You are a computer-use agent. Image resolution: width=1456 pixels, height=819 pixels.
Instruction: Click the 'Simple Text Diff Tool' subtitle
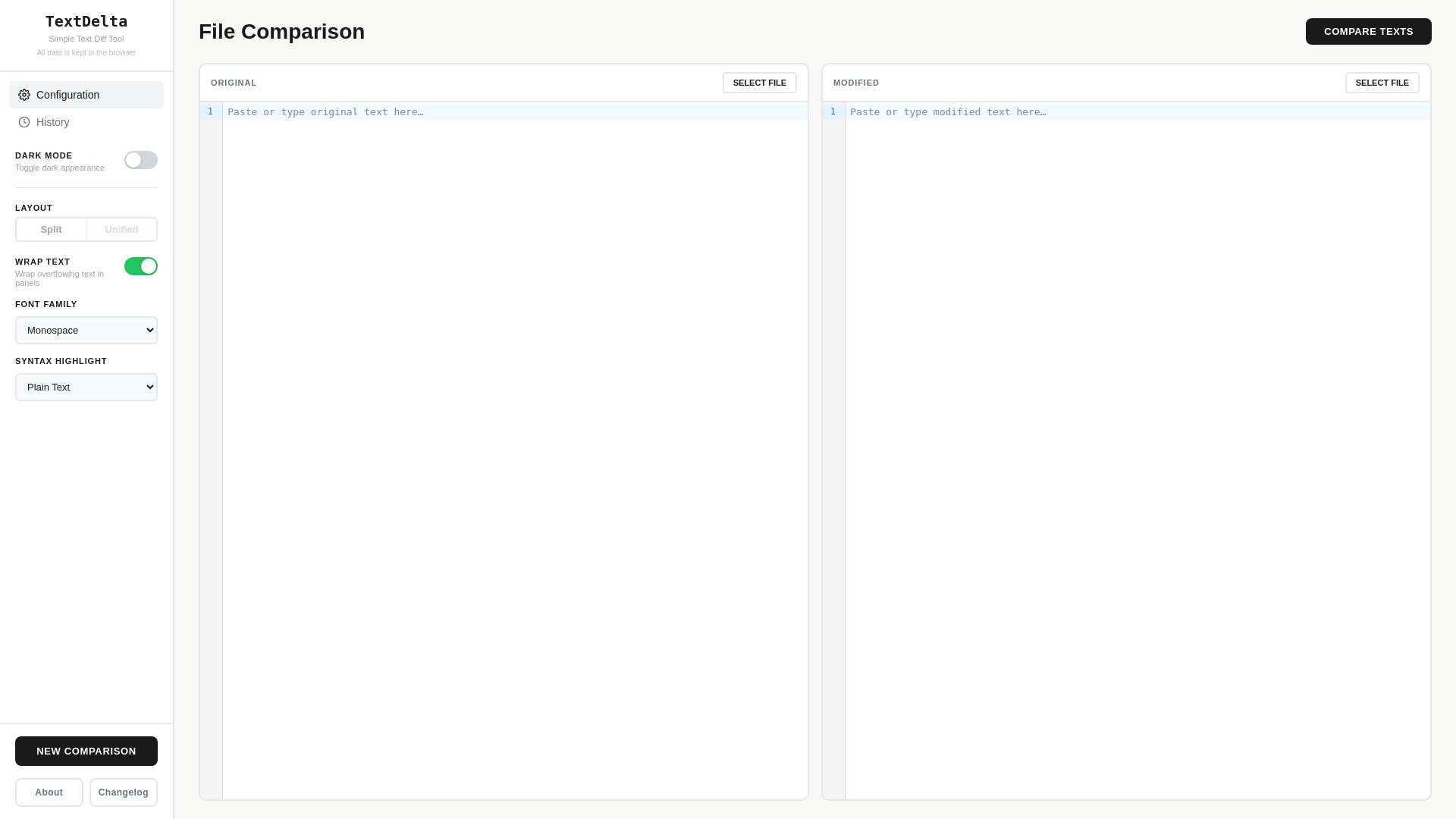tap(86, 39)
